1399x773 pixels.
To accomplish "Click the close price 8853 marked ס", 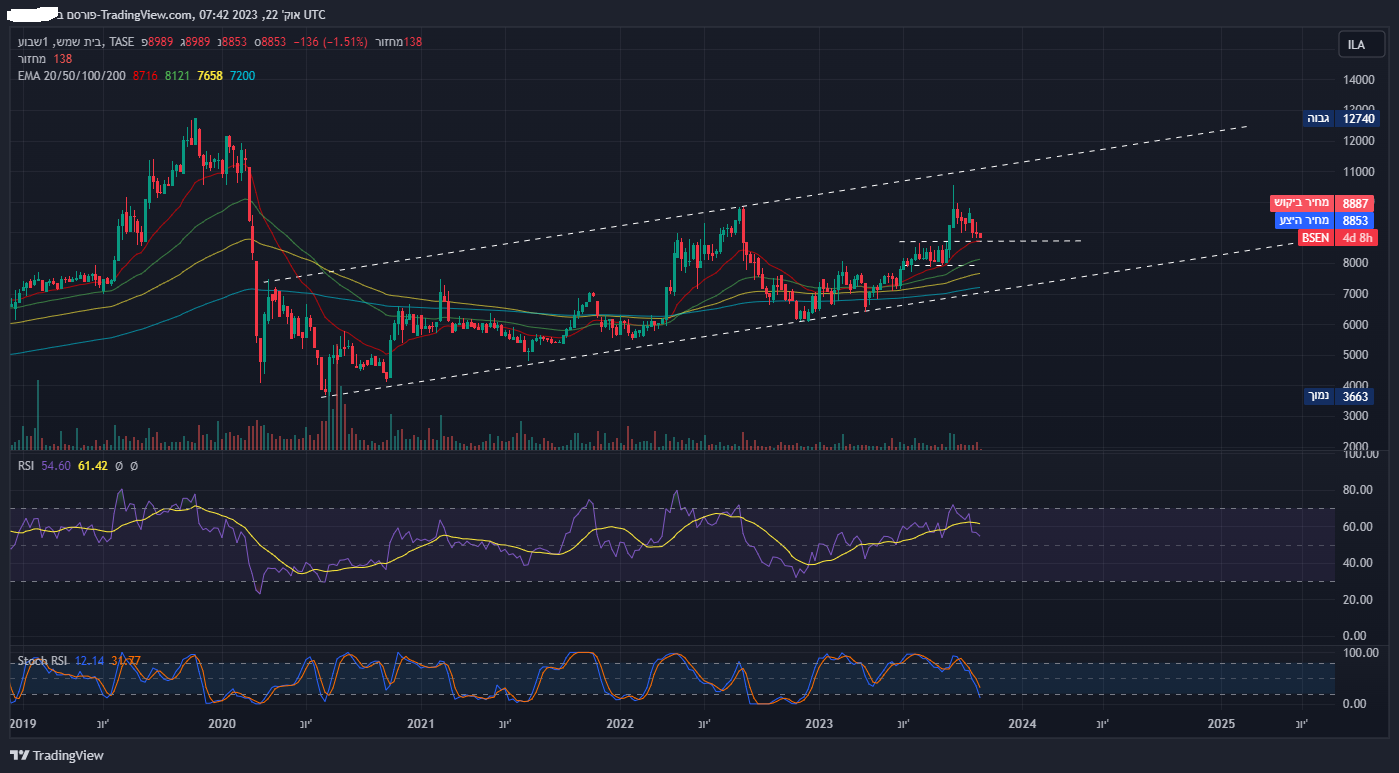I will click(272, 41).
